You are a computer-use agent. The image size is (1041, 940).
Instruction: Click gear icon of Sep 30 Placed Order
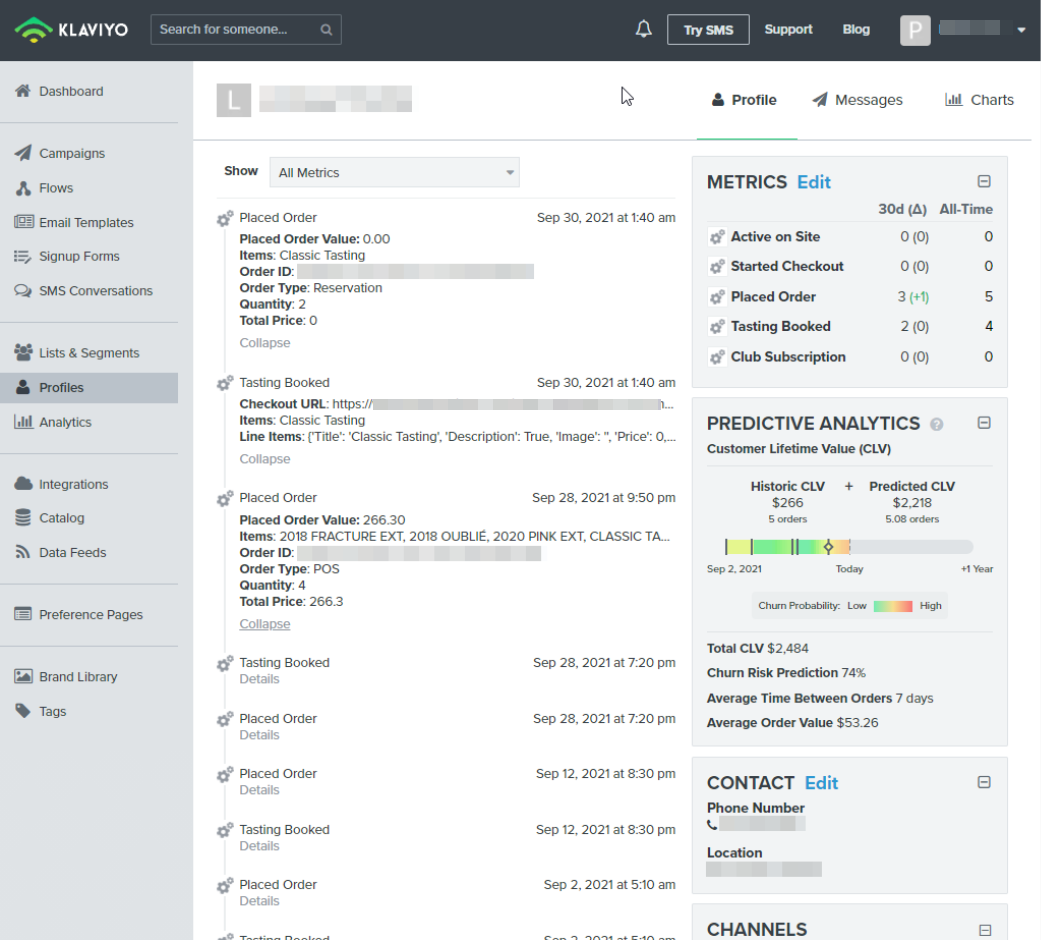click(x=225, y=218)
